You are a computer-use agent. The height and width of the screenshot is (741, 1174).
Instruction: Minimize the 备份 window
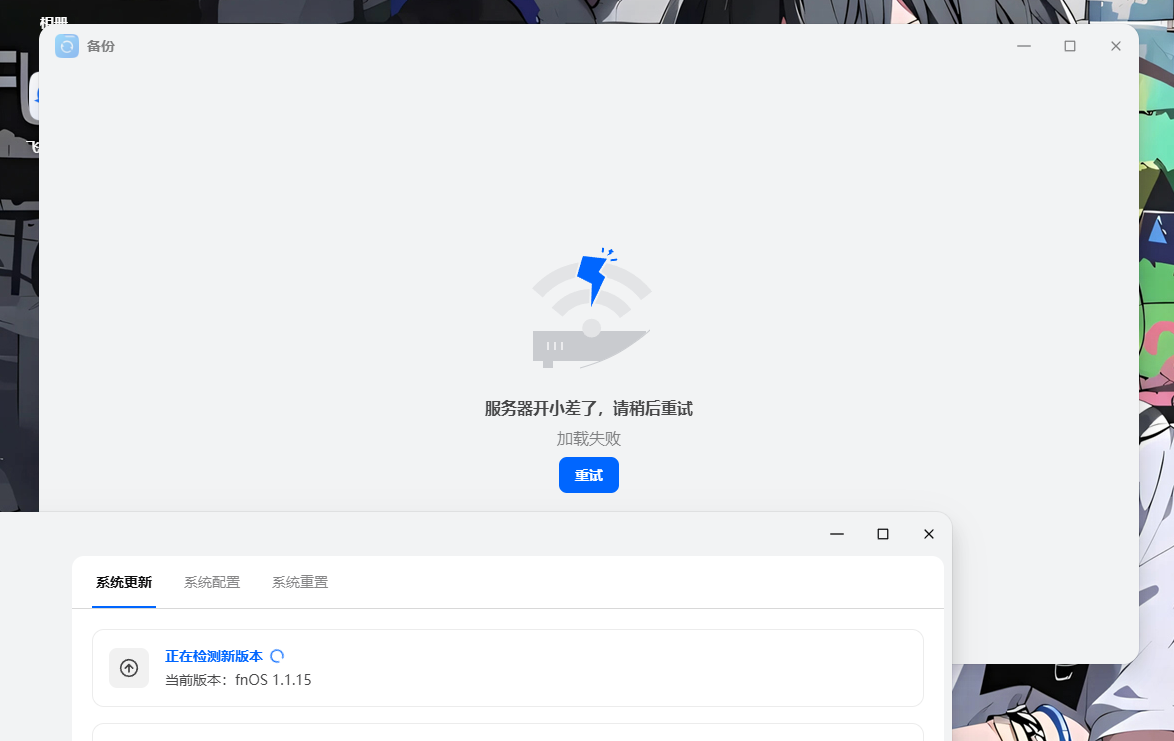tap(1023, 45)
